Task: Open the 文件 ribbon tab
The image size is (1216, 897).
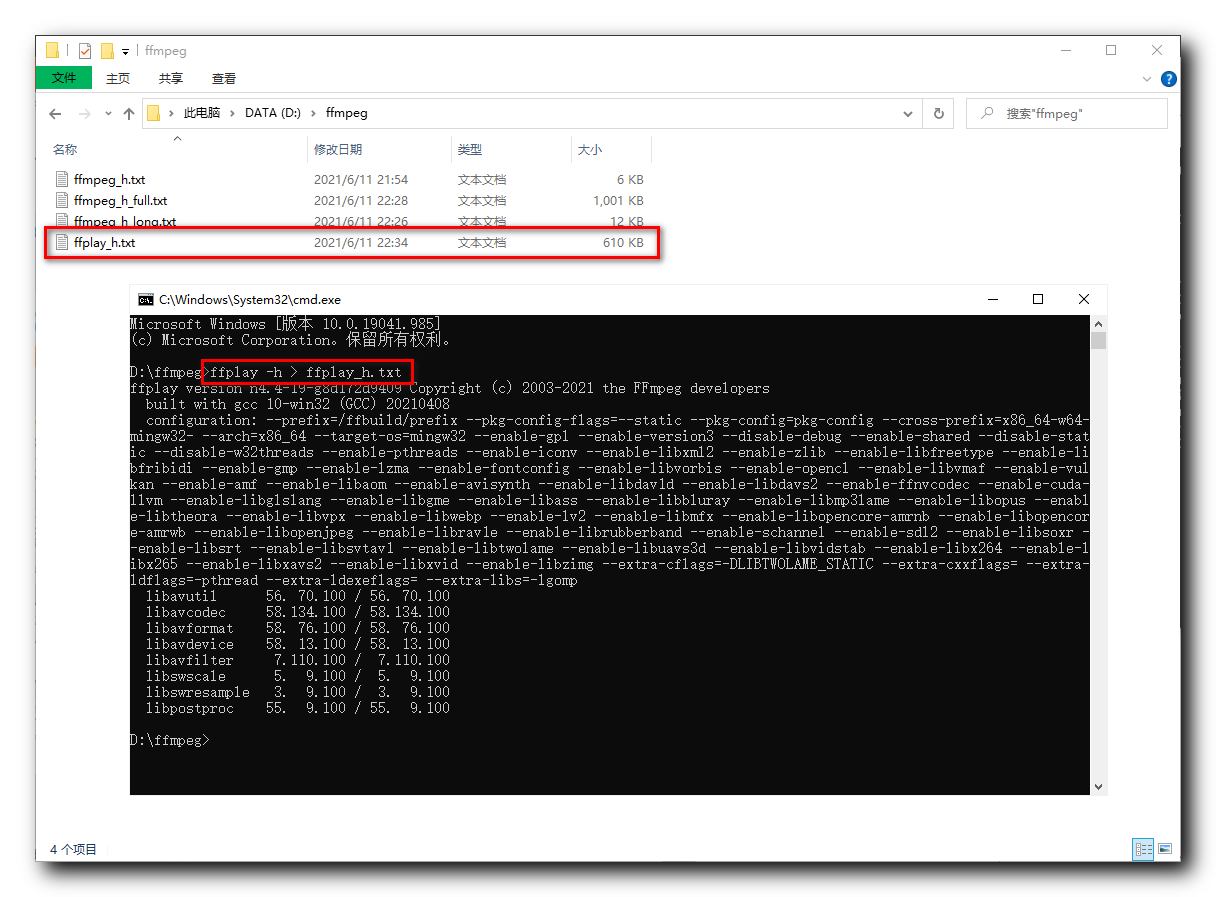Action: tap(63, 78)
